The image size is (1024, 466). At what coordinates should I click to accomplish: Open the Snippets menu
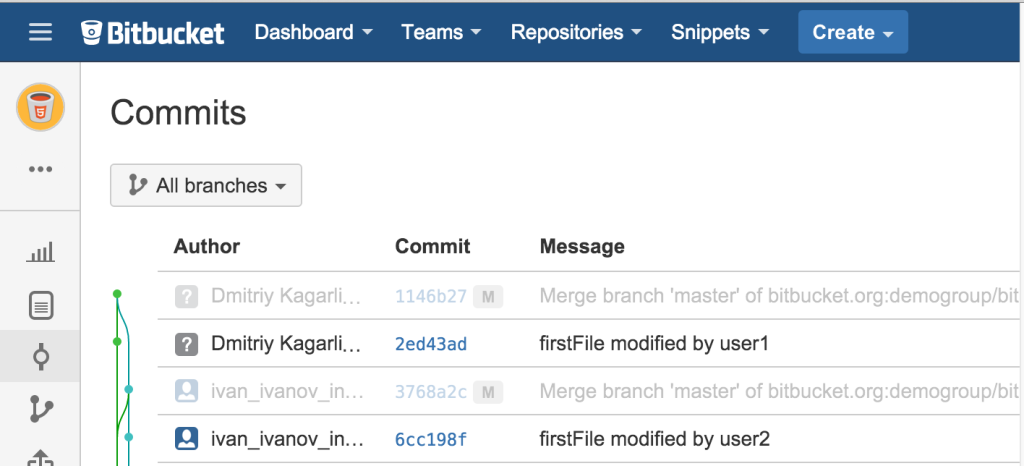tap(720, 32)
